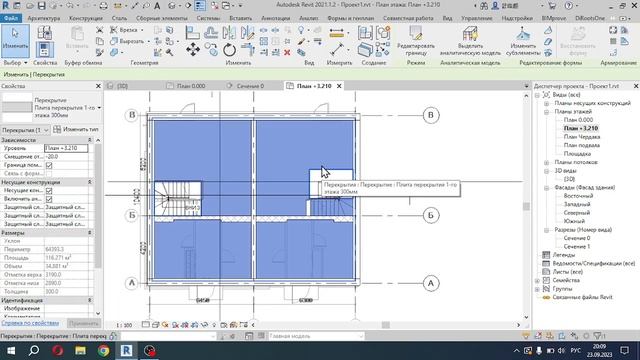The image size is (640, 360).
Task: Click the red X delete tool
Action: (287, 52)
